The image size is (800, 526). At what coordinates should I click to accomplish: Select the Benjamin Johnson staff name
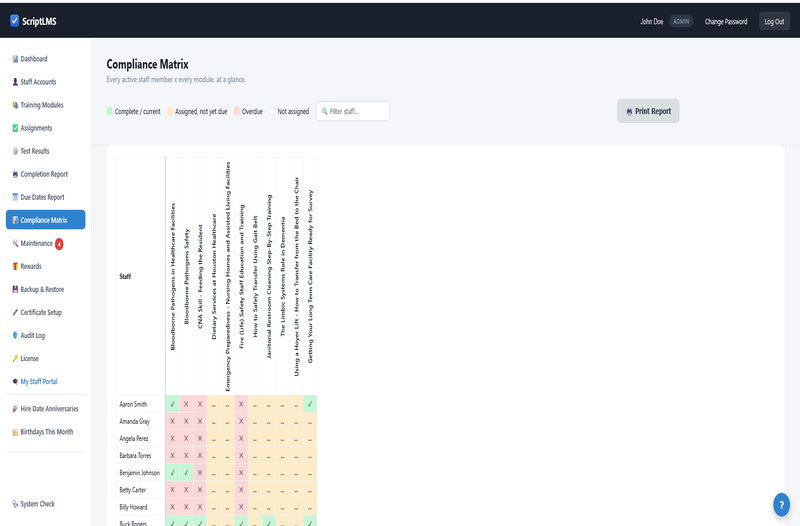tap(140, 473)
